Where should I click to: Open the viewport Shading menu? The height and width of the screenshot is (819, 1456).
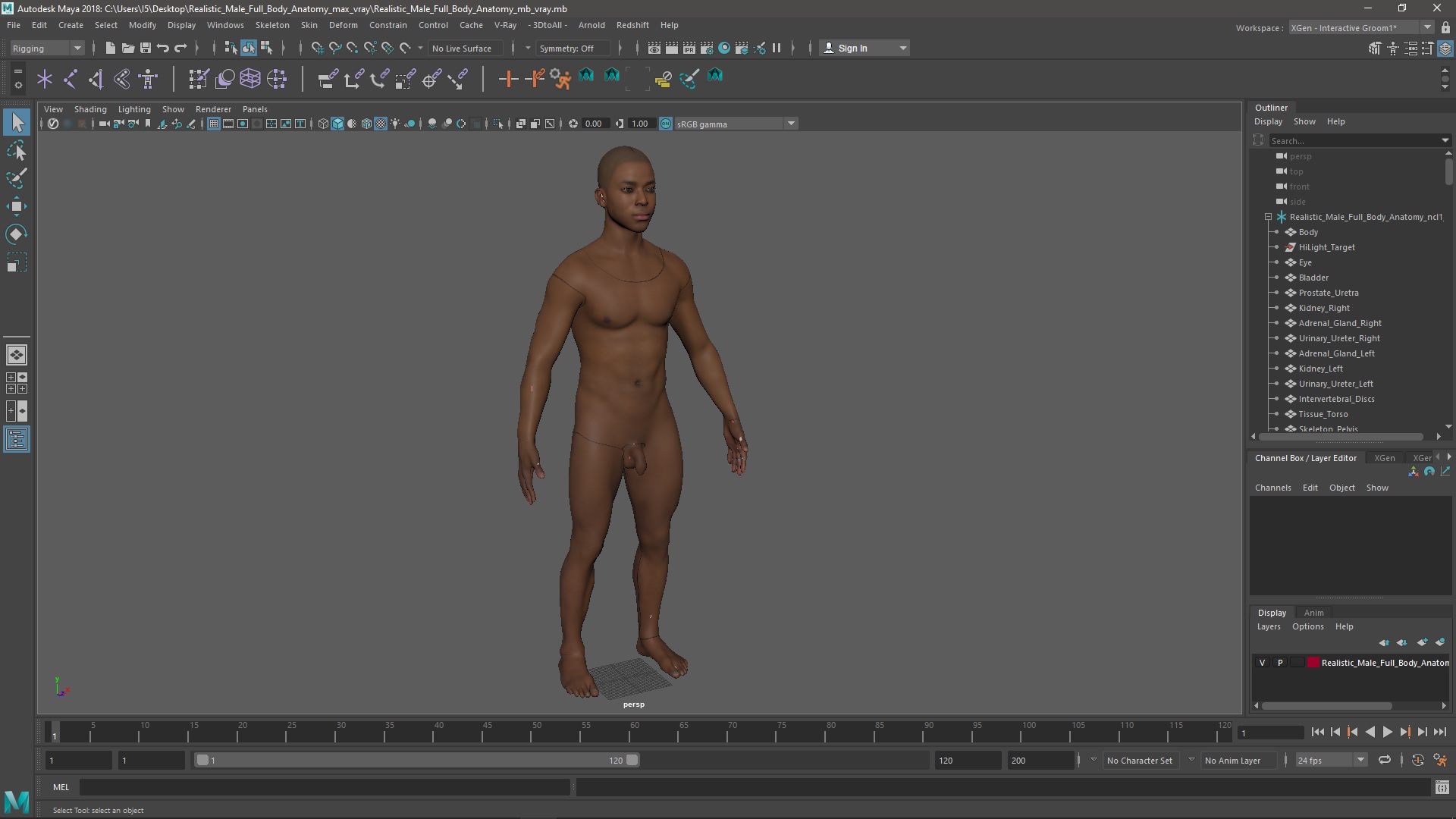point(90,109)
